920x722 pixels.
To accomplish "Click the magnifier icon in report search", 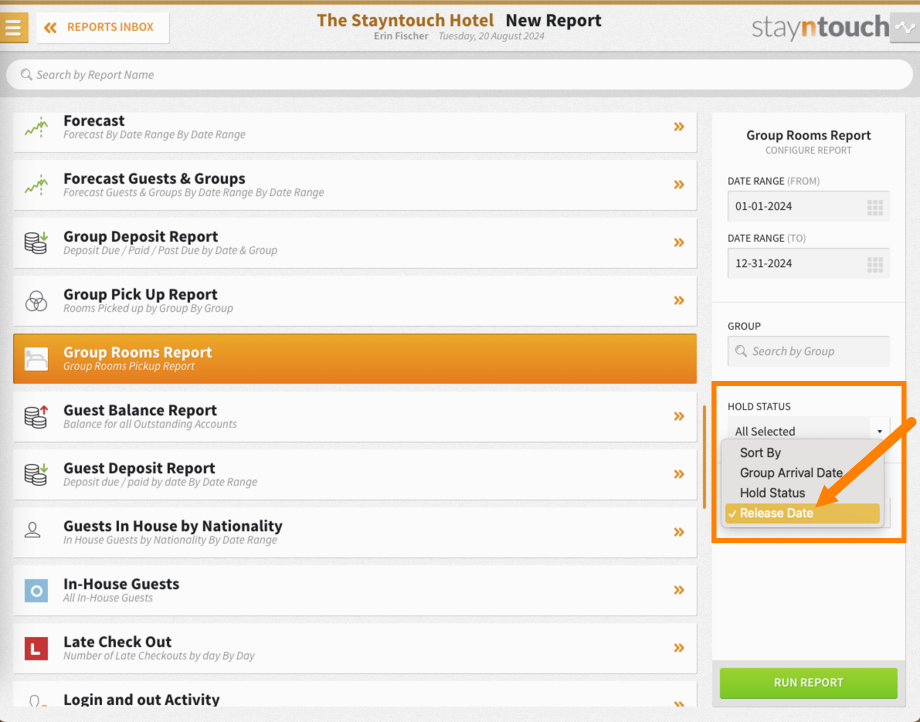I will (x=26, y=74).
